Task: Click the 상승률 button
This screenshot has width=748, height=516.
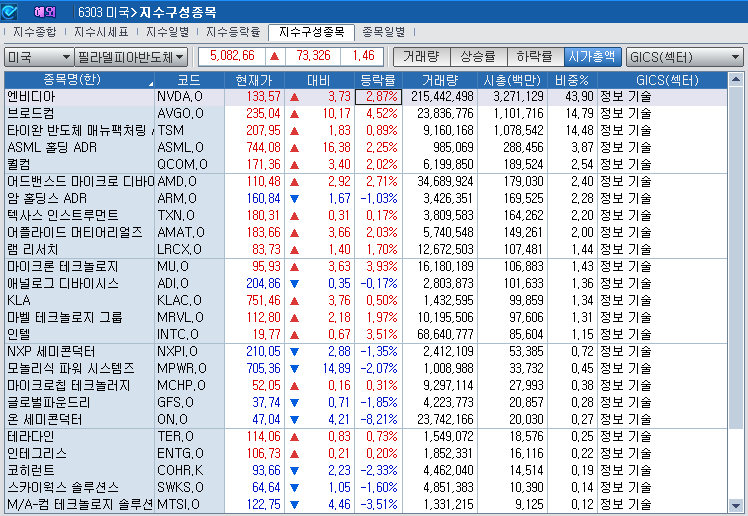Action: pyautogui.click(x=478, y=57)
